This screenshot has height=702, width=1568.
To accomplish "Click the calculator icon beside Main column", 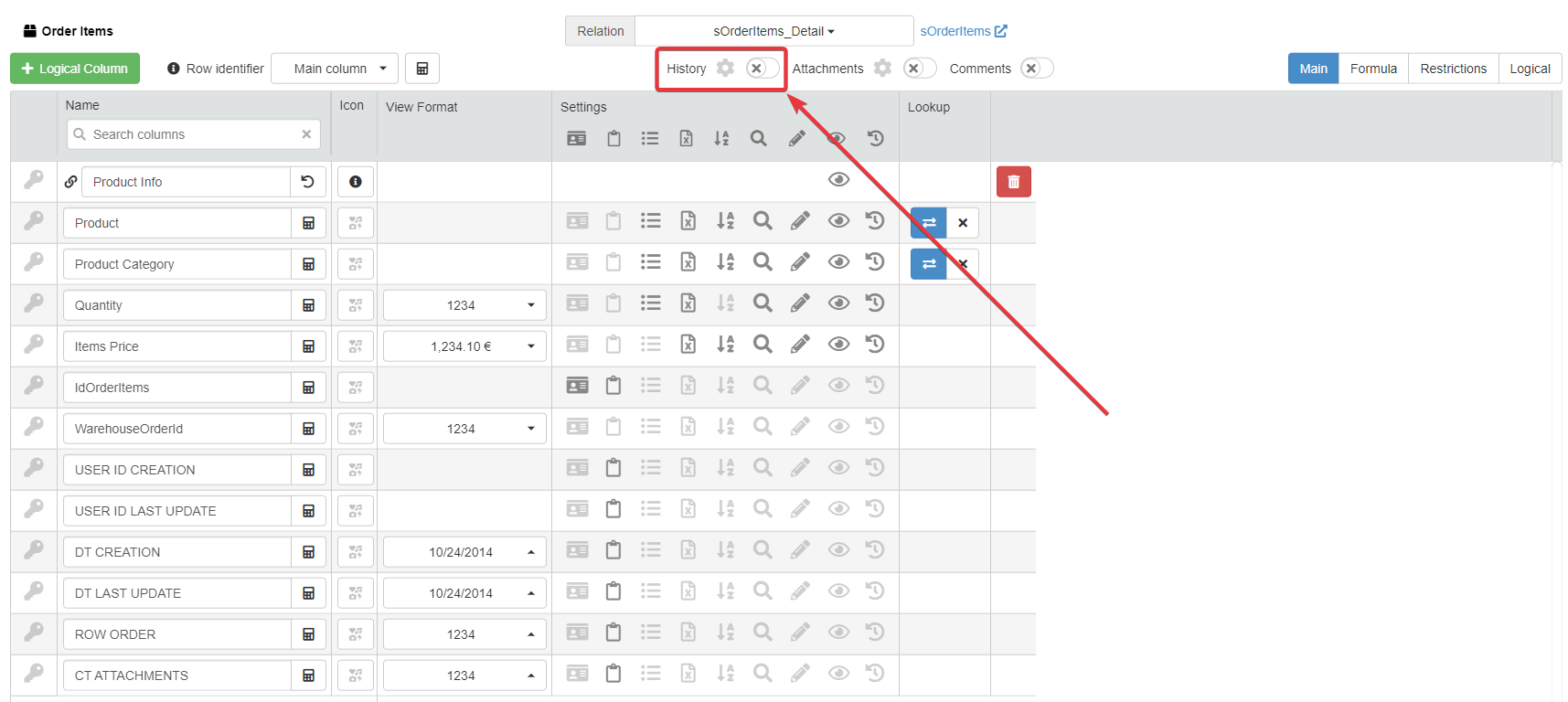I will click(x=422, y=69).
